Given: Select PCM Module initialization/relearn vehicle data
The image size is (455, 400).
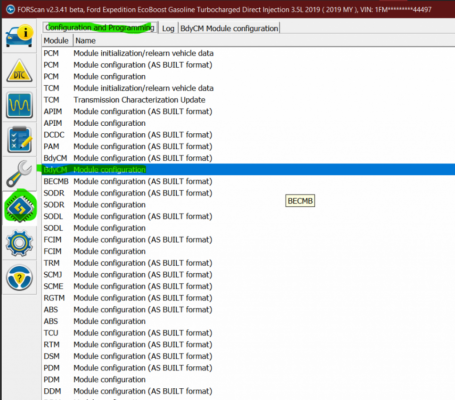Looking at the screenshot, I should coord(248,53).
